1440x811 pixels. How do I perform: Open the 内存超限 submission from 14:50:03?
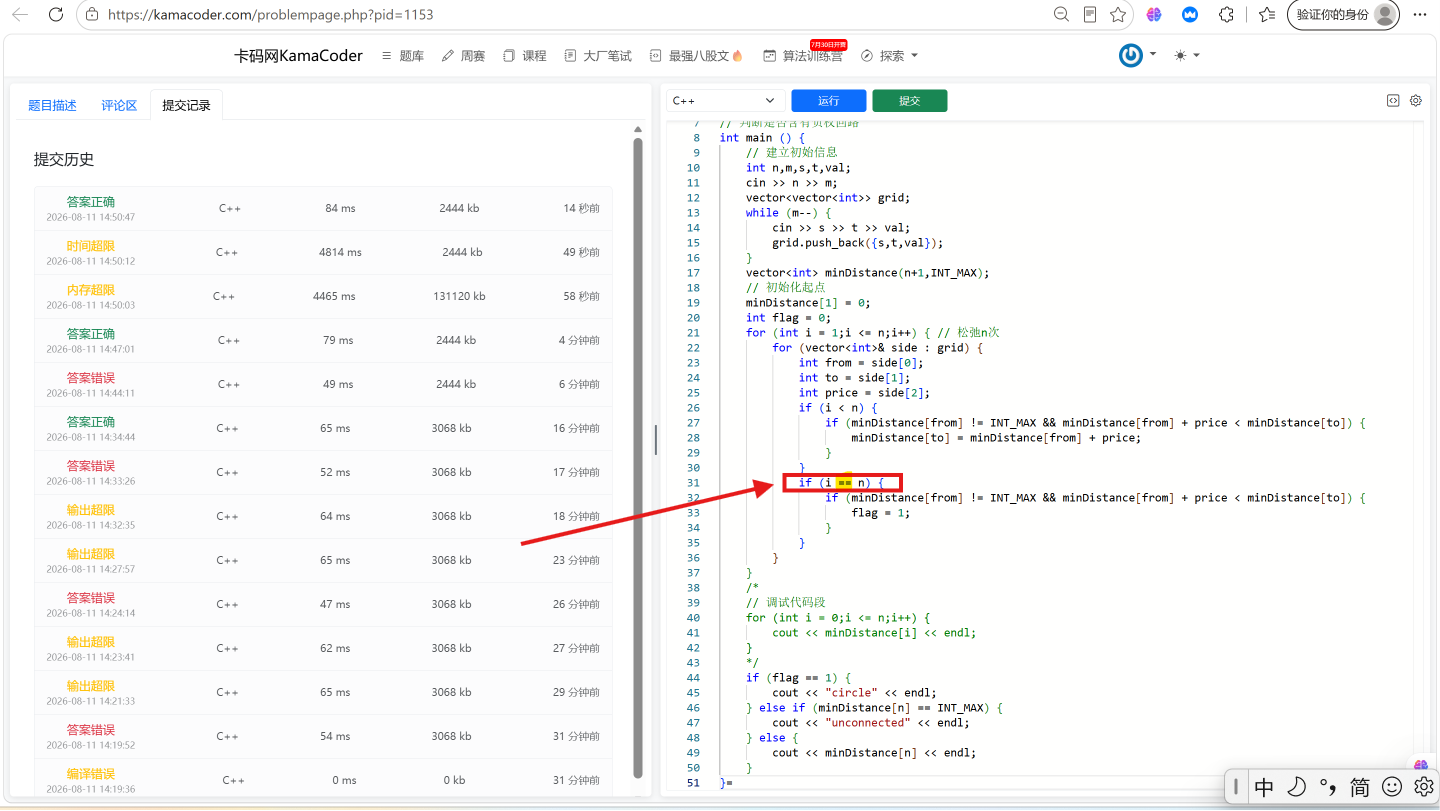(x=323, y=296)
